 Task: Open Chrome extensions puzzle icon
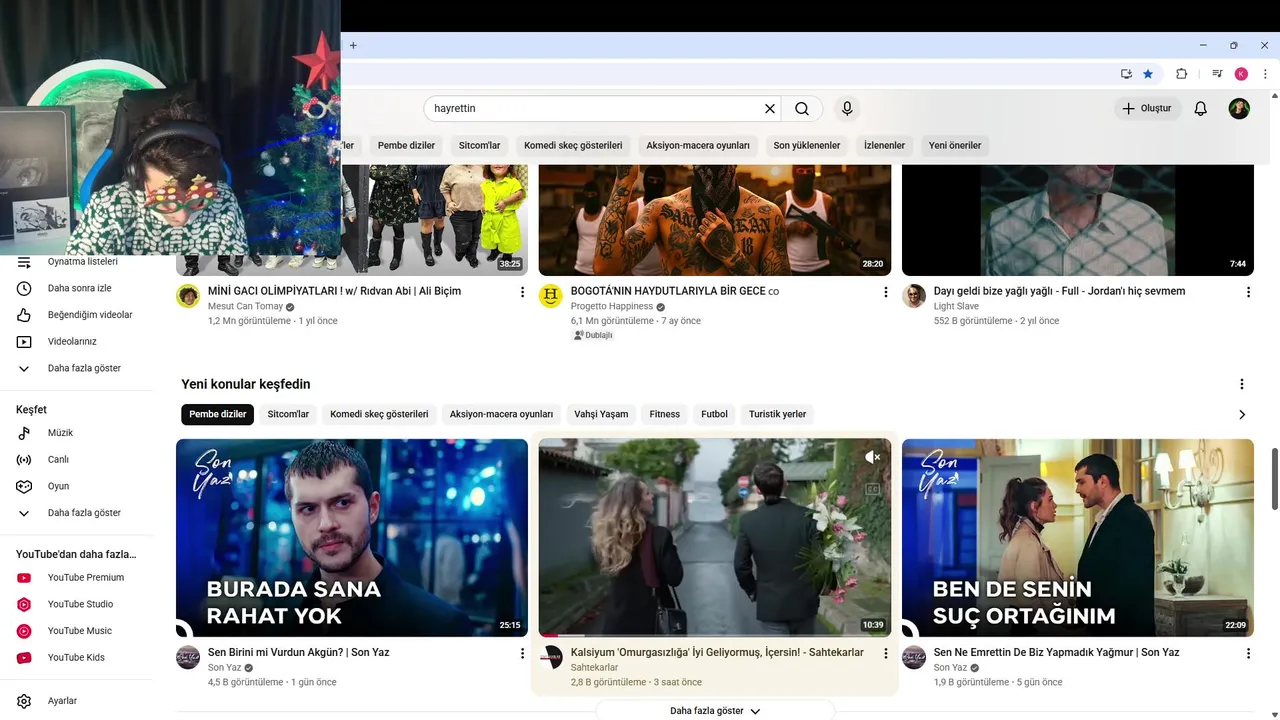(x=1181, y=74)
